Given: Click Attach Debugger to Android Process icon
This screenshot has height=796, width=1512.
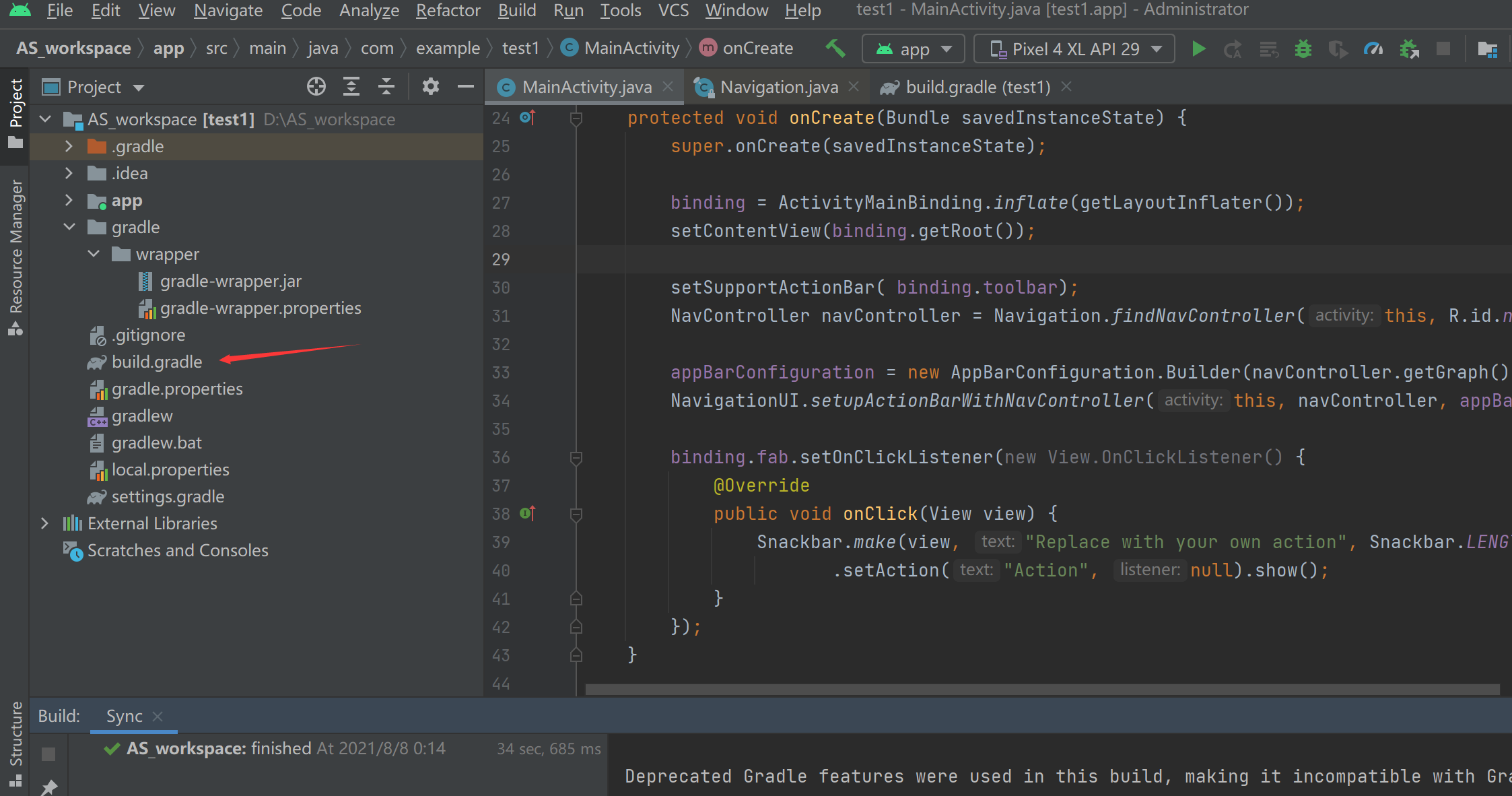Looking at the screenshot, I should (x=1409, y=49).
